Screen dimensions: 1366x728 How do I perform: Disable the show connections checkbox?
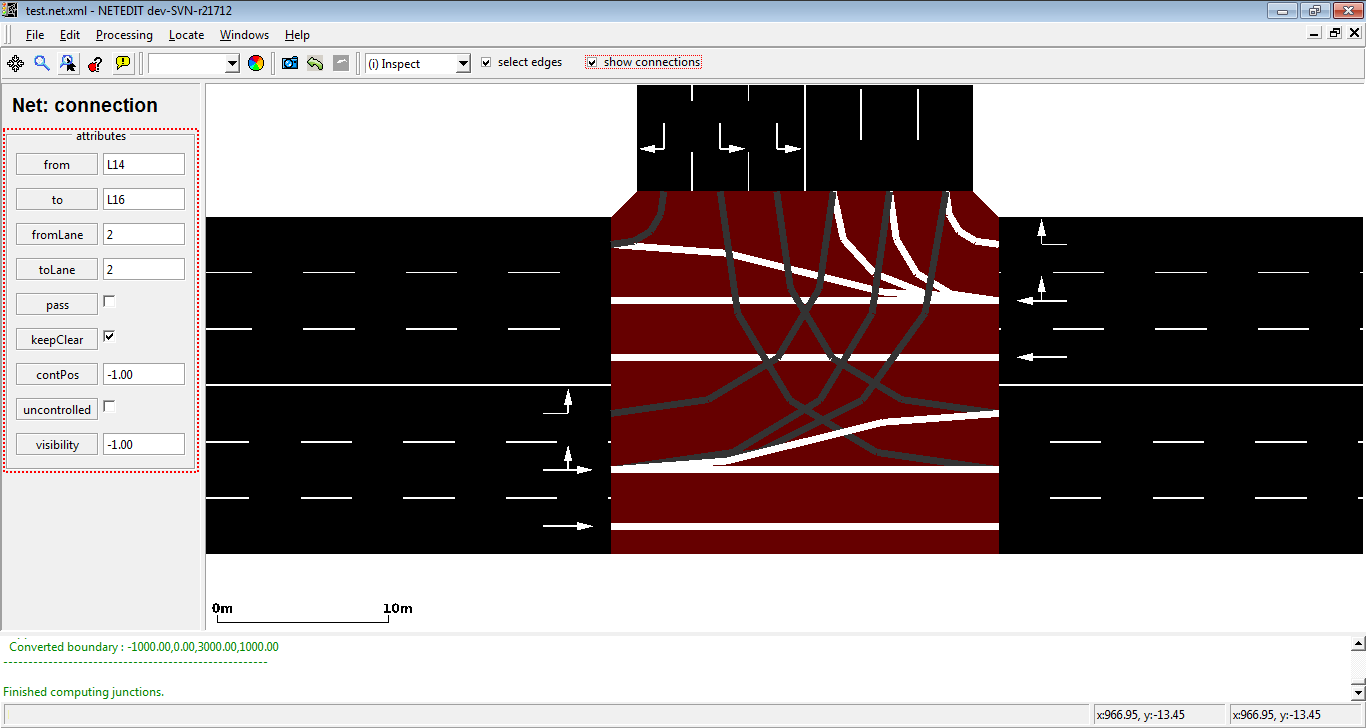pyautogui.click(x=592, y=62)
